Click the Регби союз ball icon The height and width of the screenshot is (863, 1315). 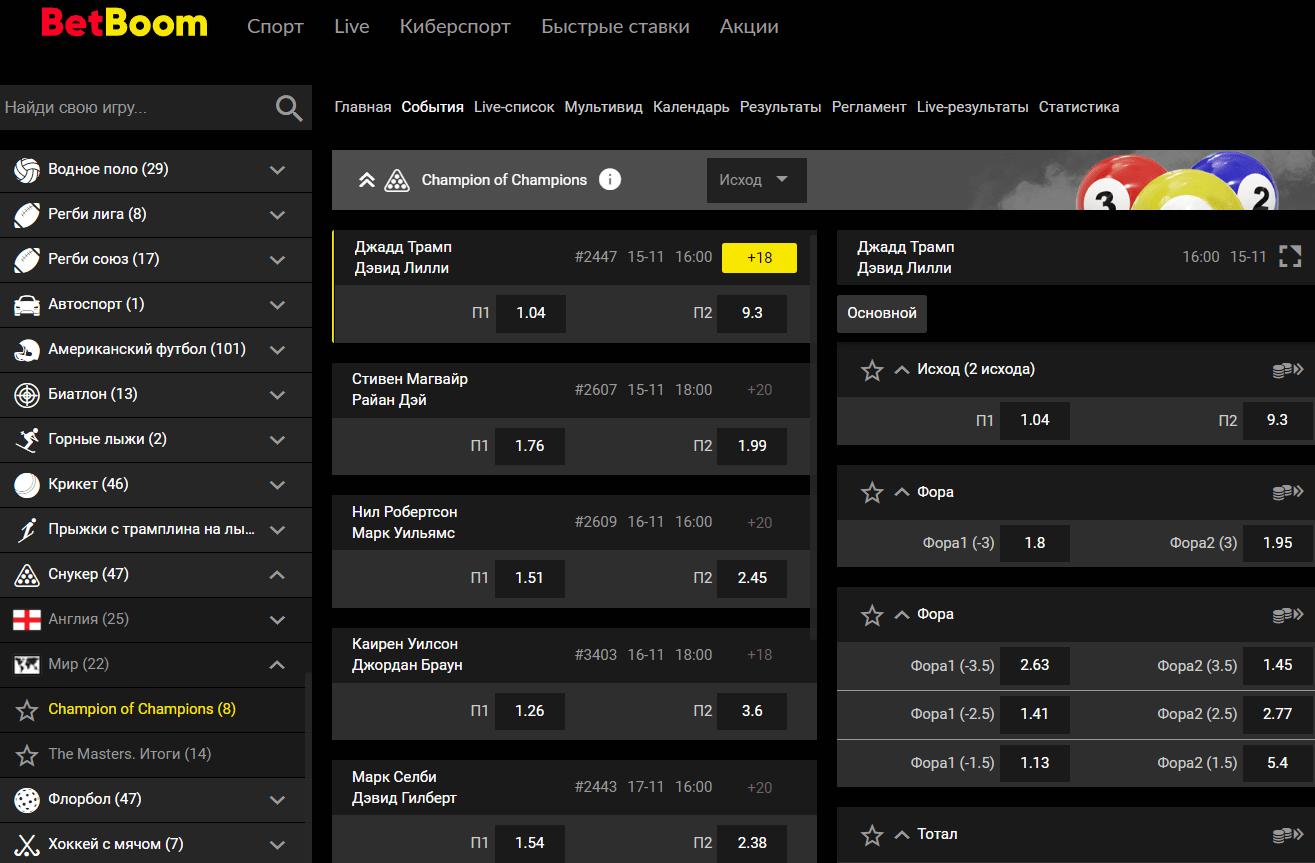[27, 260]
